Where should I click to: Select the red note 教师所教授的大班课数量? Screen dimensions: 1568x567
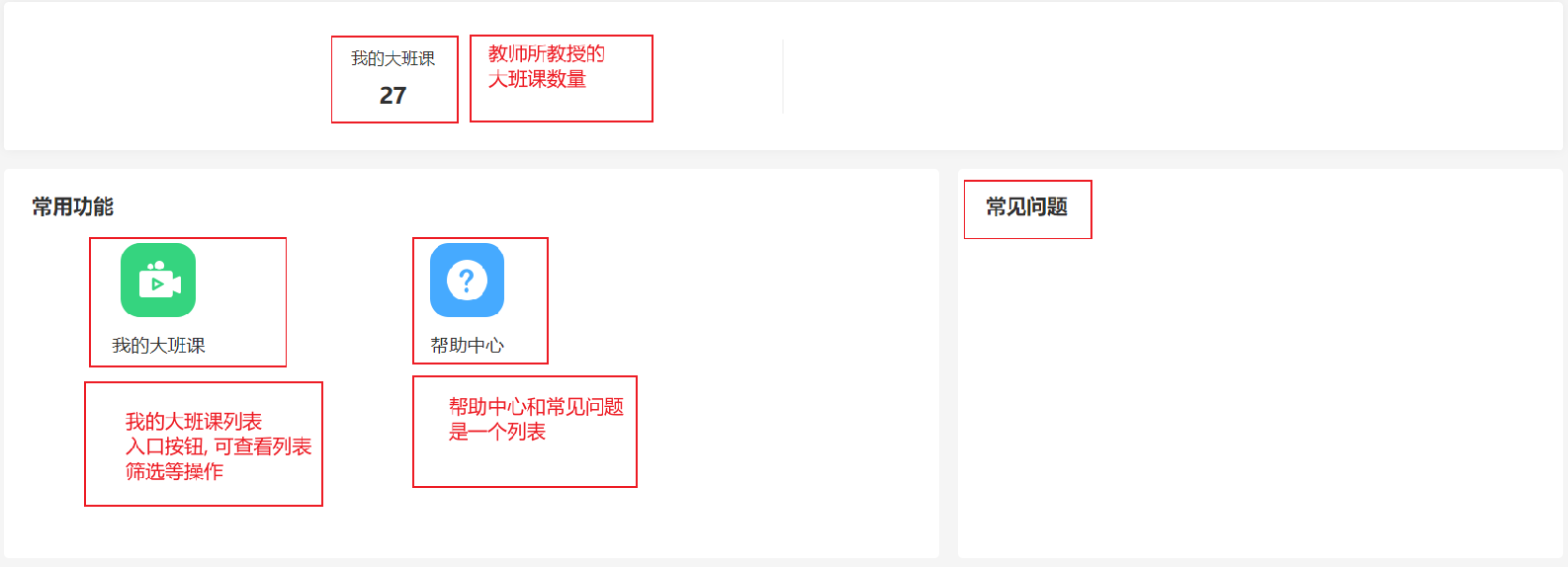point(547,66)
